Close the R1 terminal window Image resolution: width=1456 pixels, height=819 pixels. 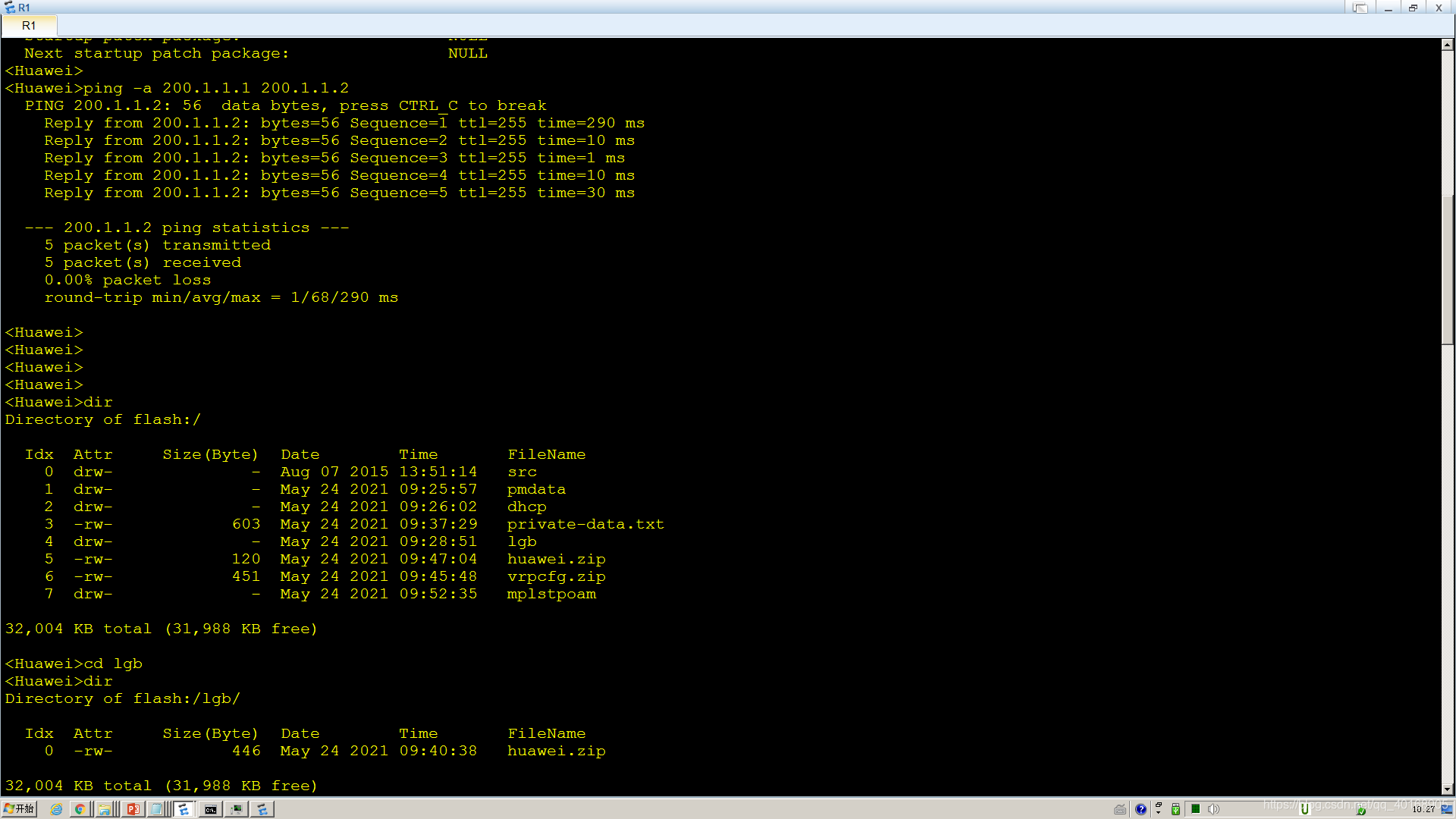(1439, 8)
